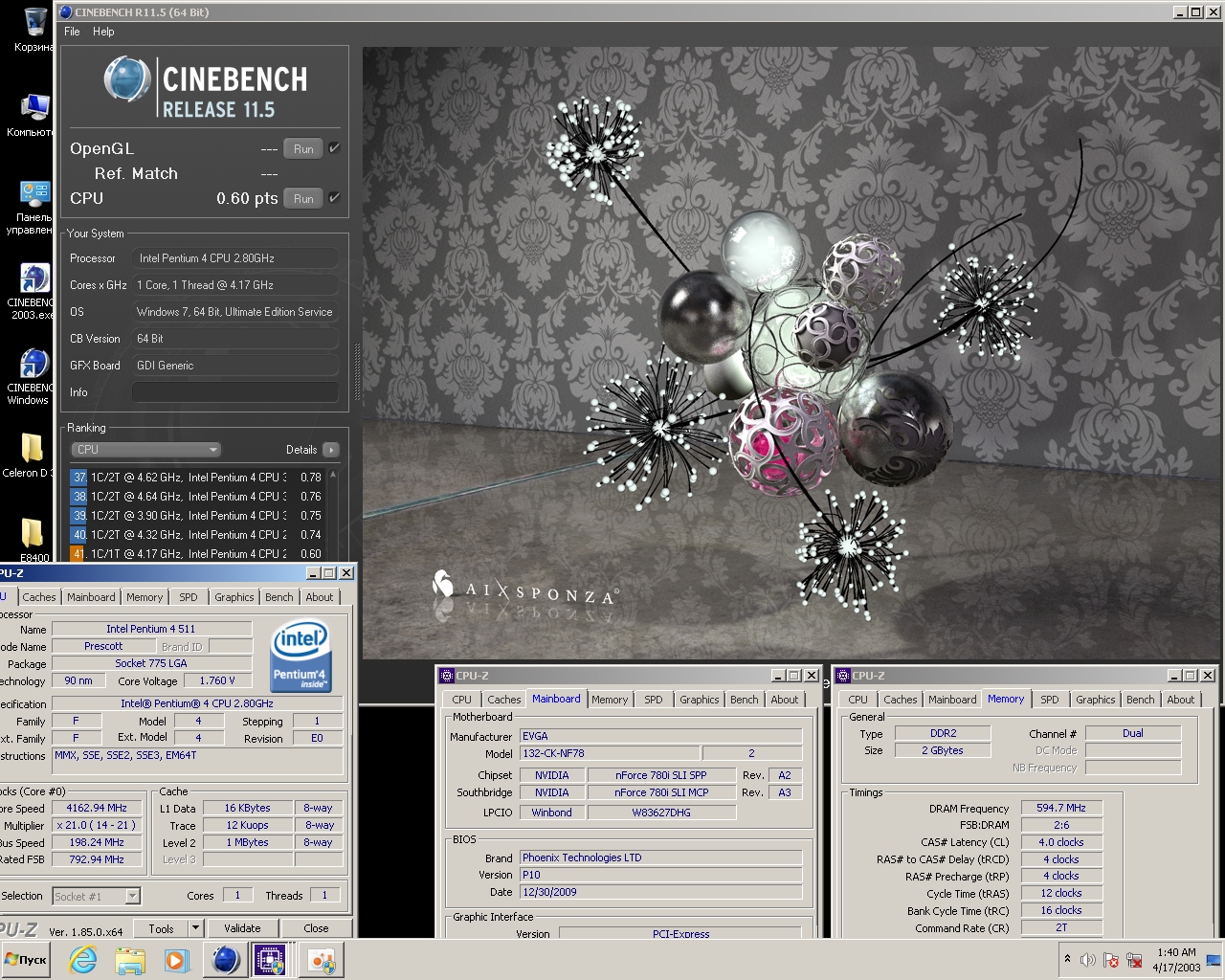This screenshot has height=980, width=1225.
Task: Click the 132-CK-NF78 model value
Action: click(x=610, y=753)
